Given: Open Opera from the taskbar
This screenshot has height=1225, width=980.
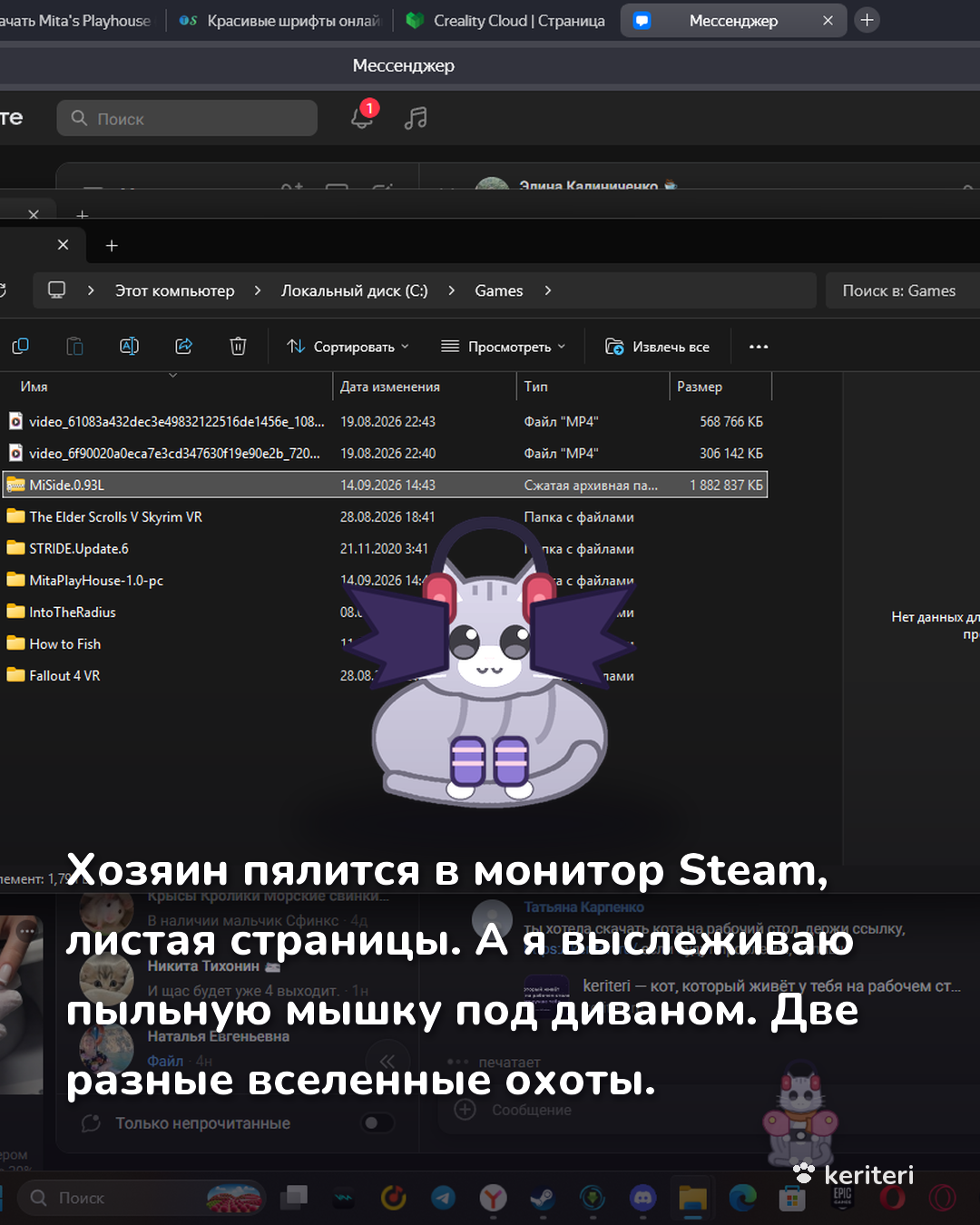Looking at the screenshot, I should click(892, 1199).
